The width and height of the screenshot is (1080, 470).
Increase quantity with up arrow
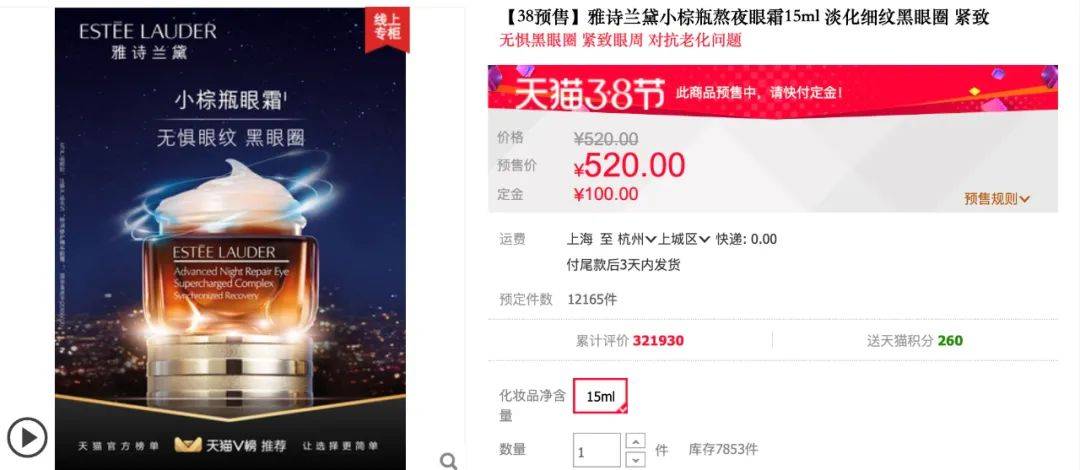point(637,441)
